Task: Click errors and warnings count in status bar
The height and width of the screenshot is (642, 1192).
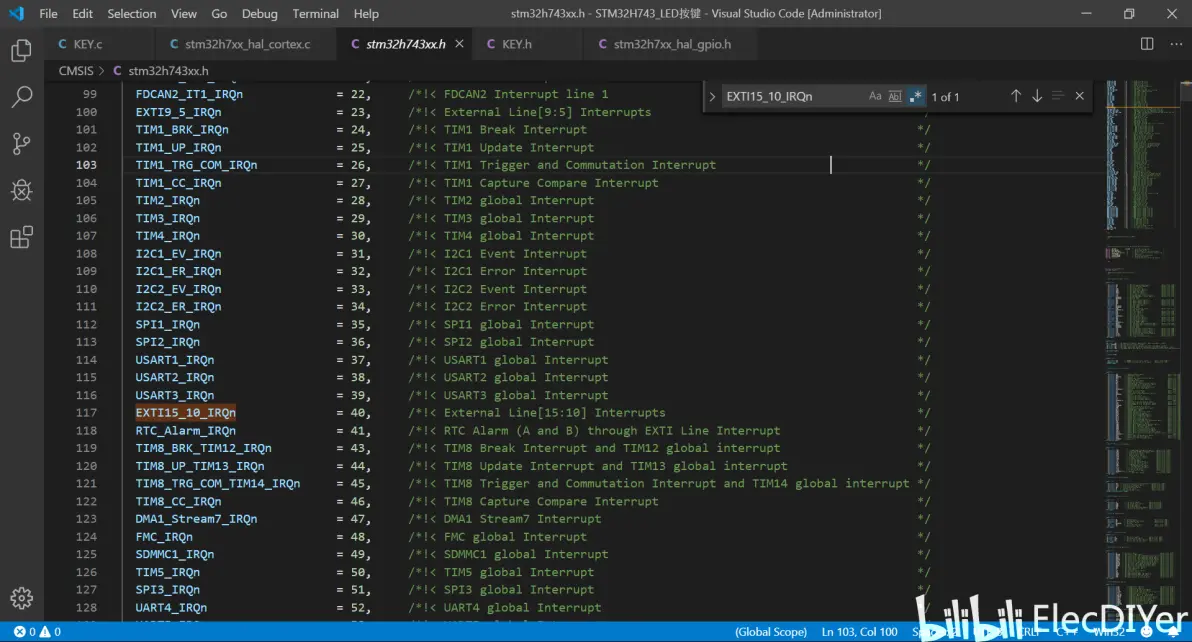Action: pyautogui.click(x=37, y=632)
